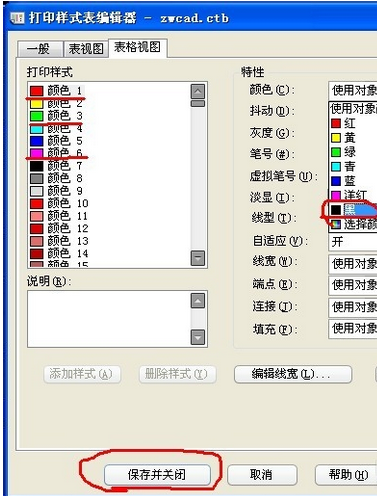Screen dimensions: 377x496
Task: Choose 红 in the color dropdown list
Action: (353, 123)
